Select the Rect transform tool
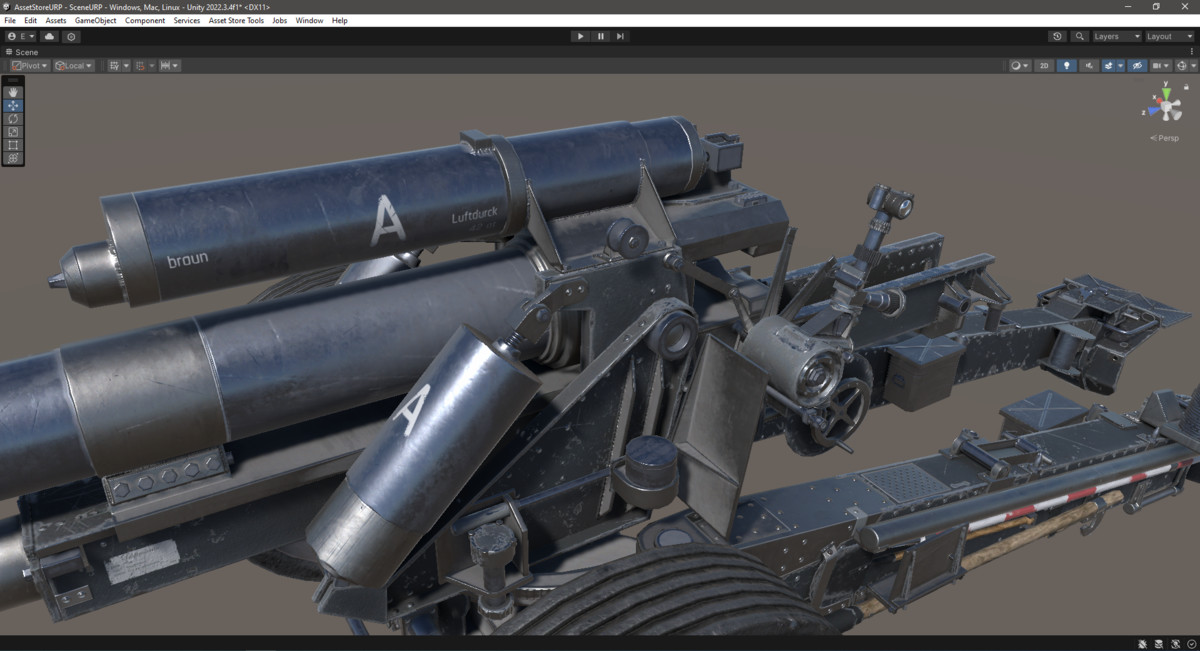The height and width of the screenshot is (651, 1200). click(13, 145)
